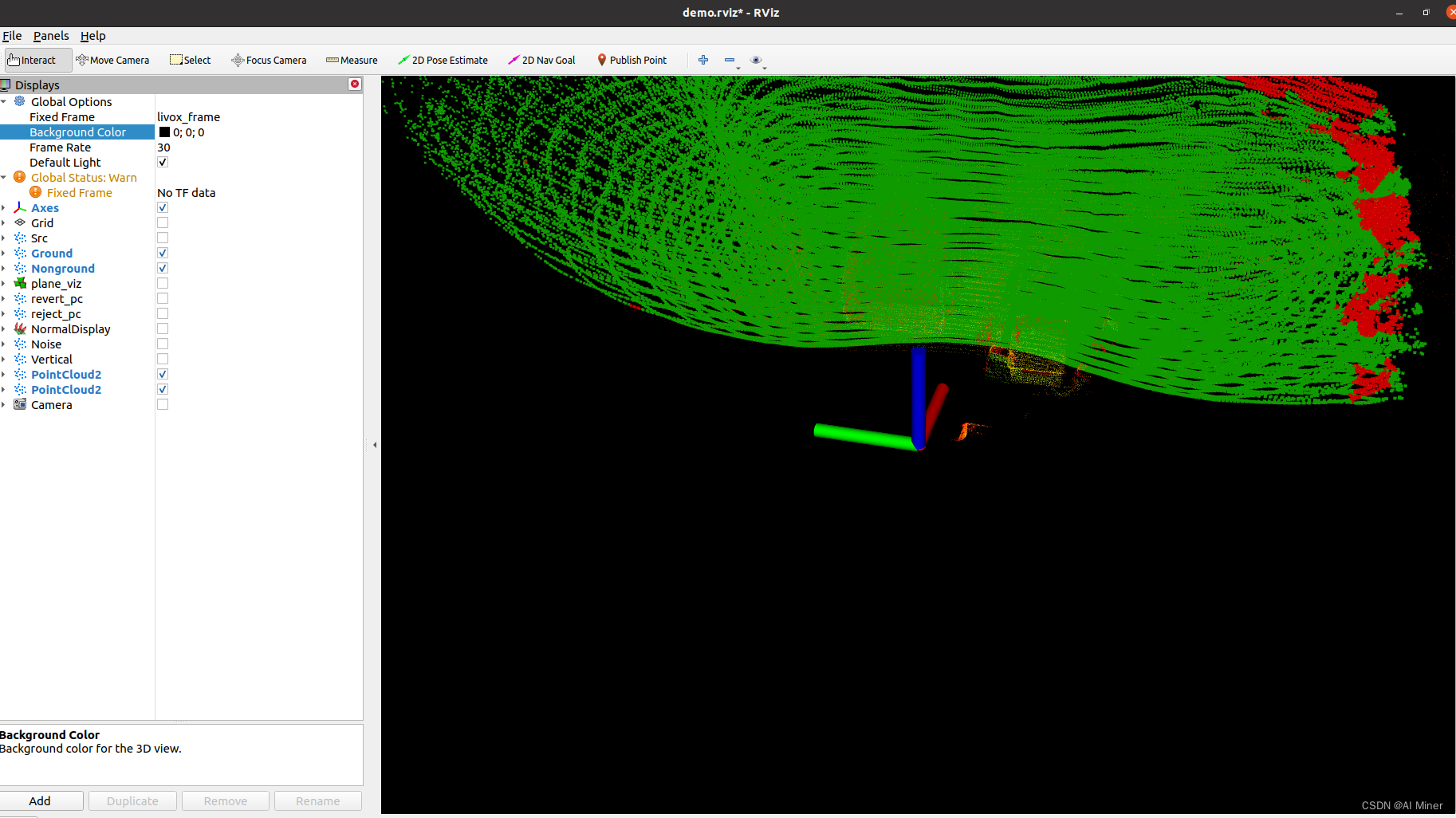Click the Global Options gear icon
Image resolution: width=1456 pixels, height=818 pixels.
click(x=20, y=101)
